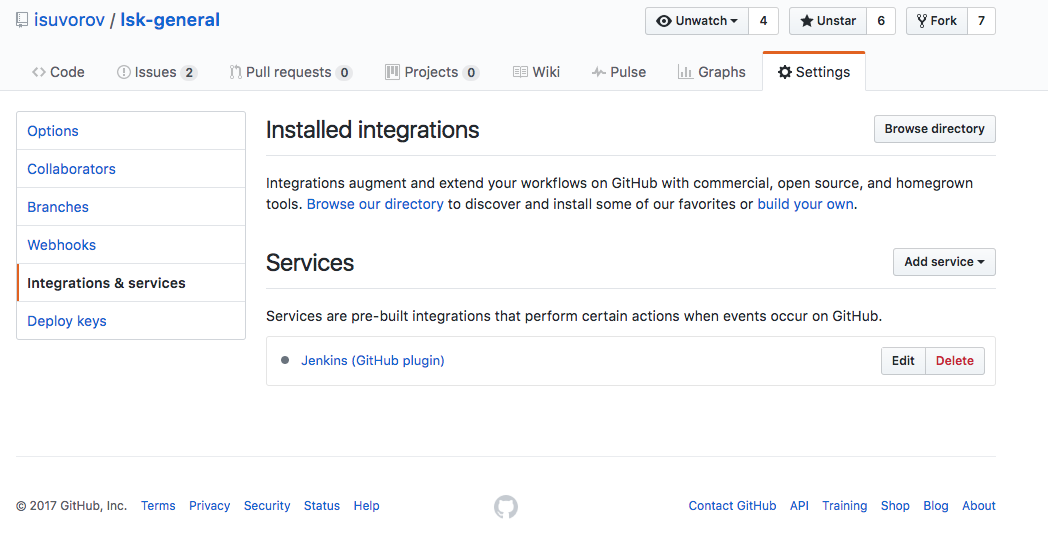
Task: Select the Settings tab
Action: tap(814, 72)
